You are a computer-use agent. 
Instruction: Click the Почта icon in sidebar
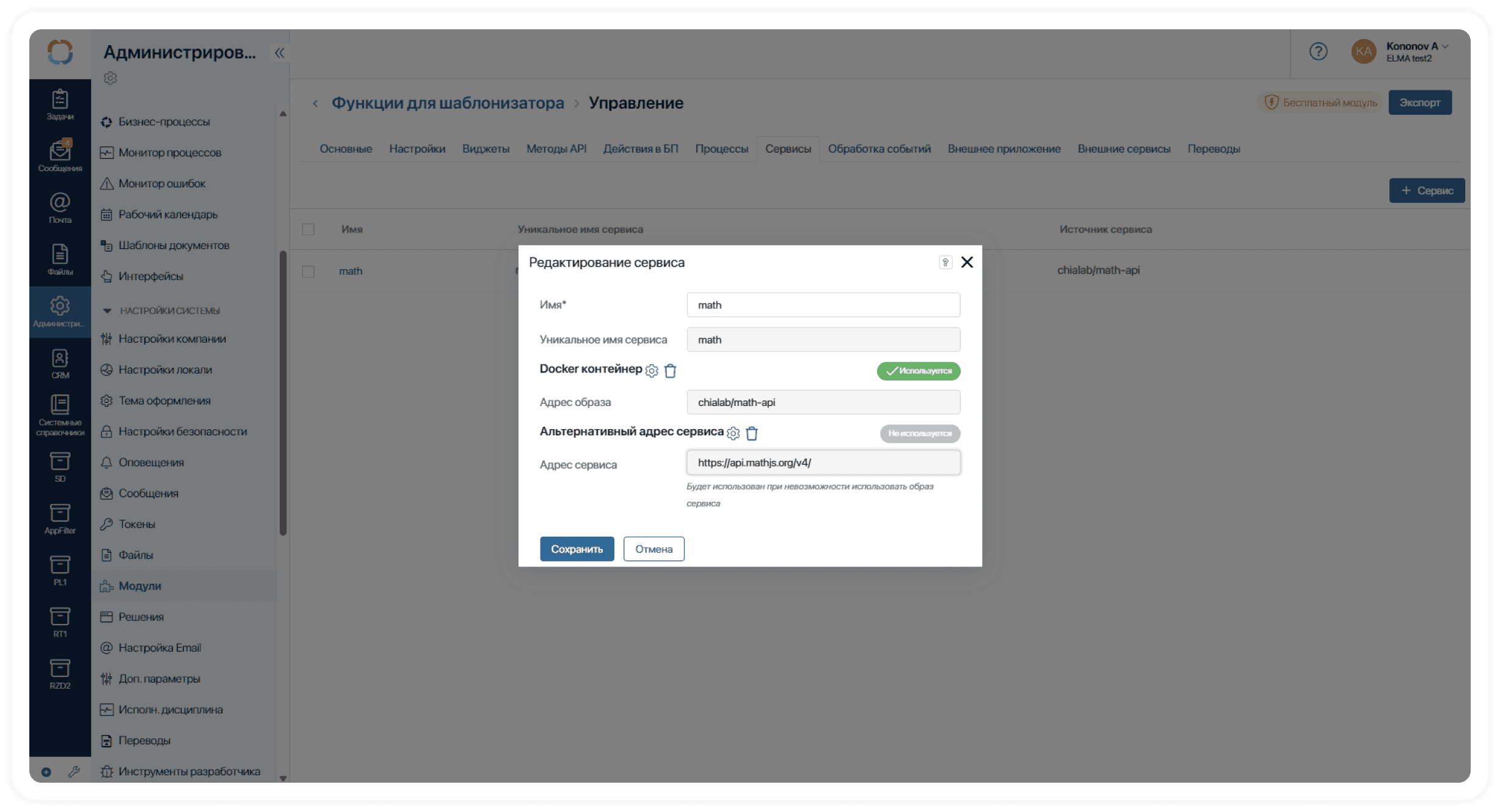point(59,204)
